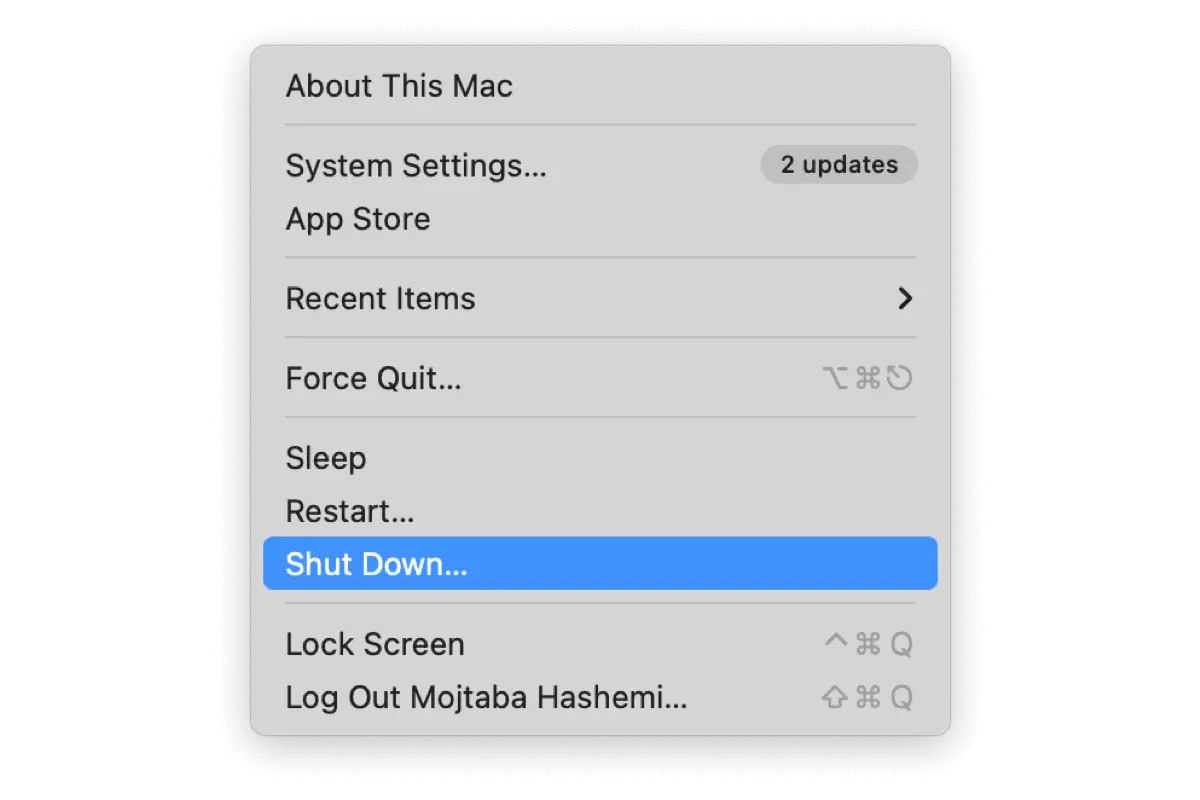
Task: Select Lock Screen
Action: [375, 645]
